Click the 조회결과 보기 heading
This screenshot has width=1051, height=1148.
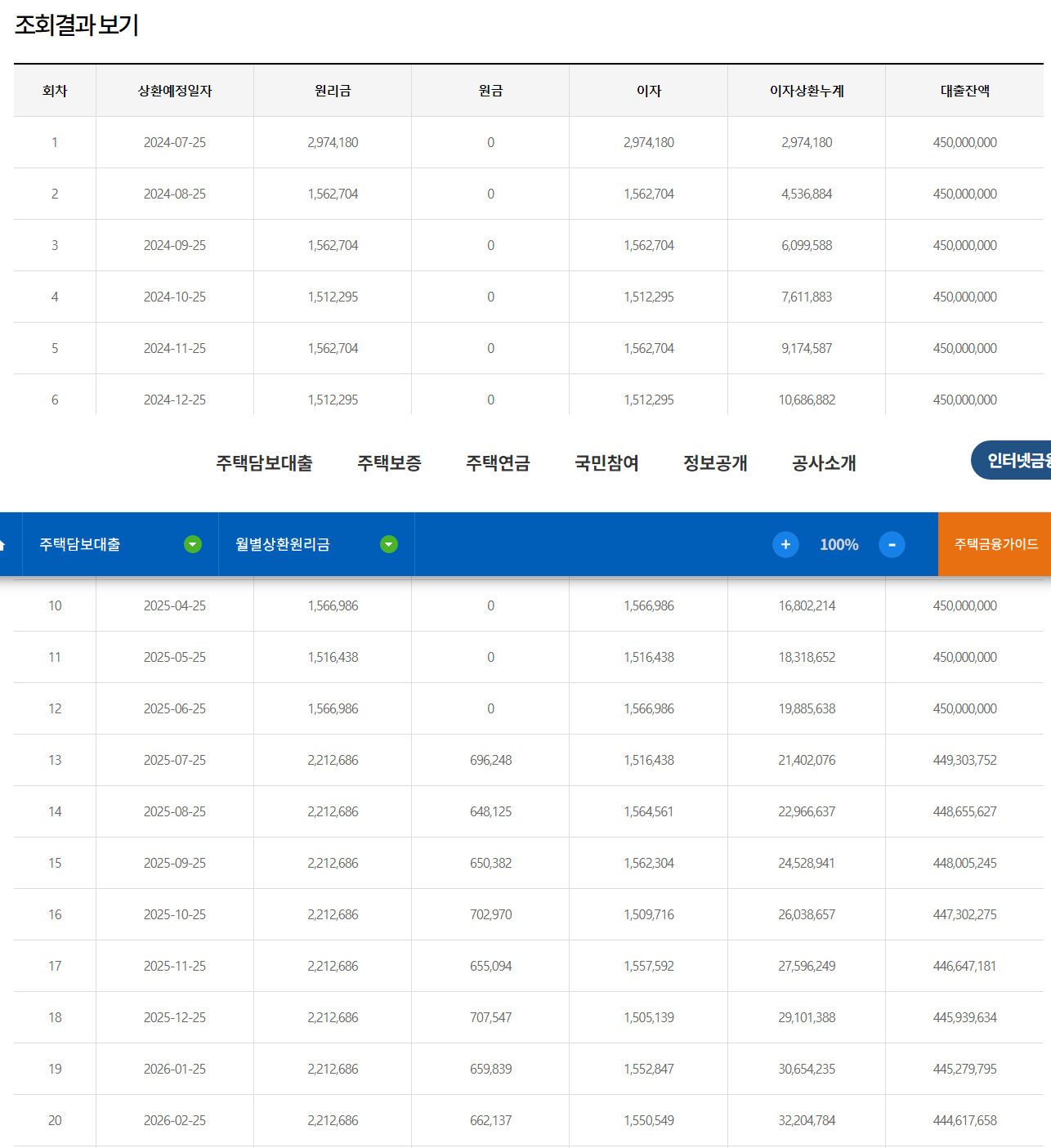(77, 25)
